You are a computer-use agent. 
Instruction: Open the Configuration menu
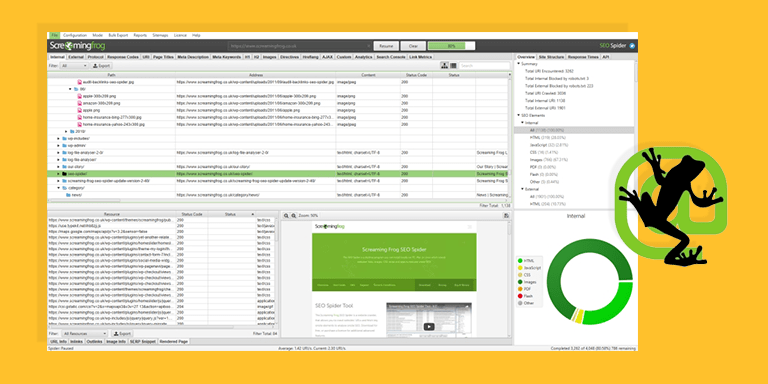pyautogui.click(x=74, y=35)
